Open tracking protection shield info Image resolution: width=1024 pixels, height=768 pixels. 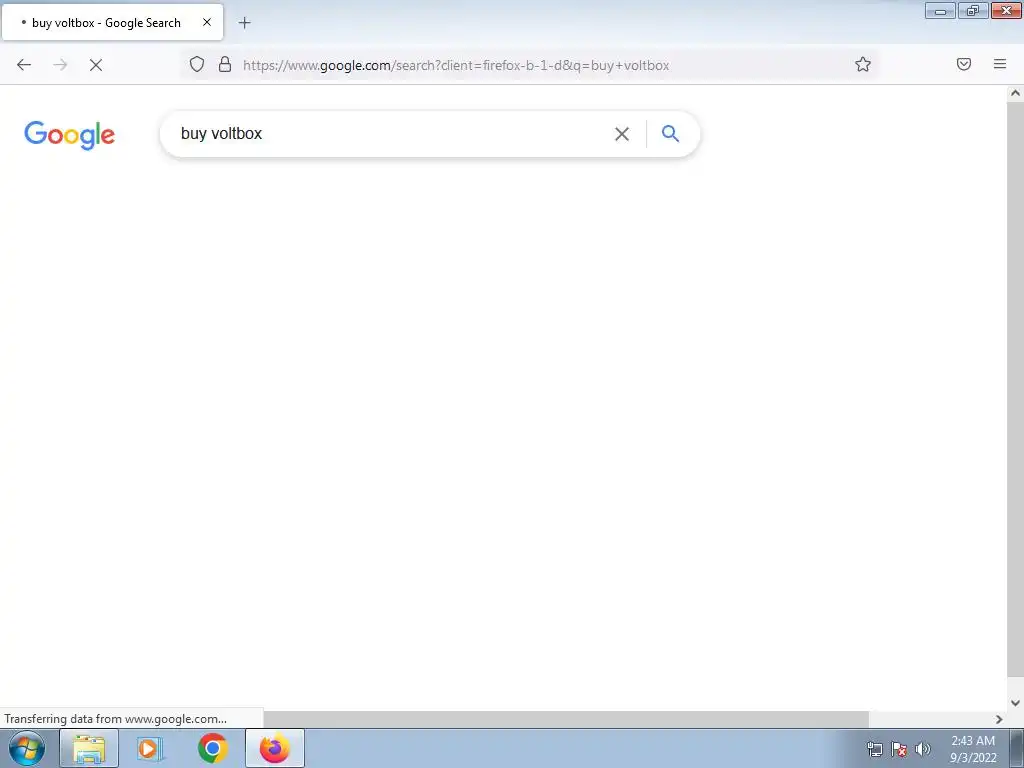pyautogui.click(x=197, y=64)
